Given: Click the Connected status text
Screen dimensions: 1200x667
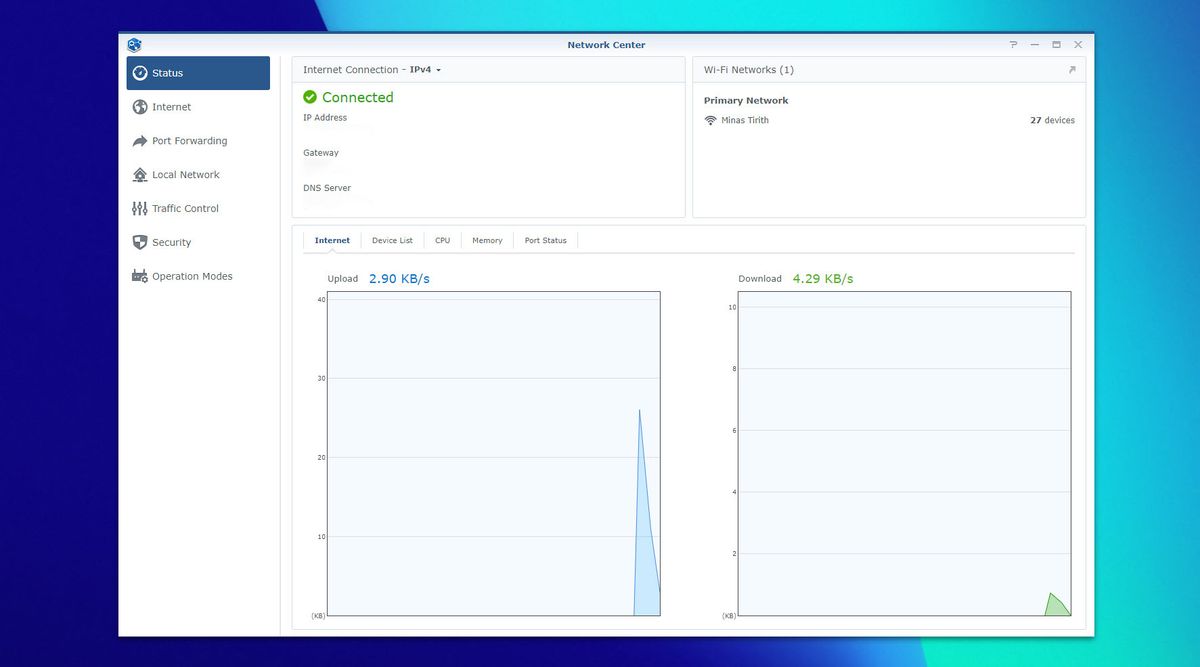Looking at the screenshot, I should [x=358, y=97].
